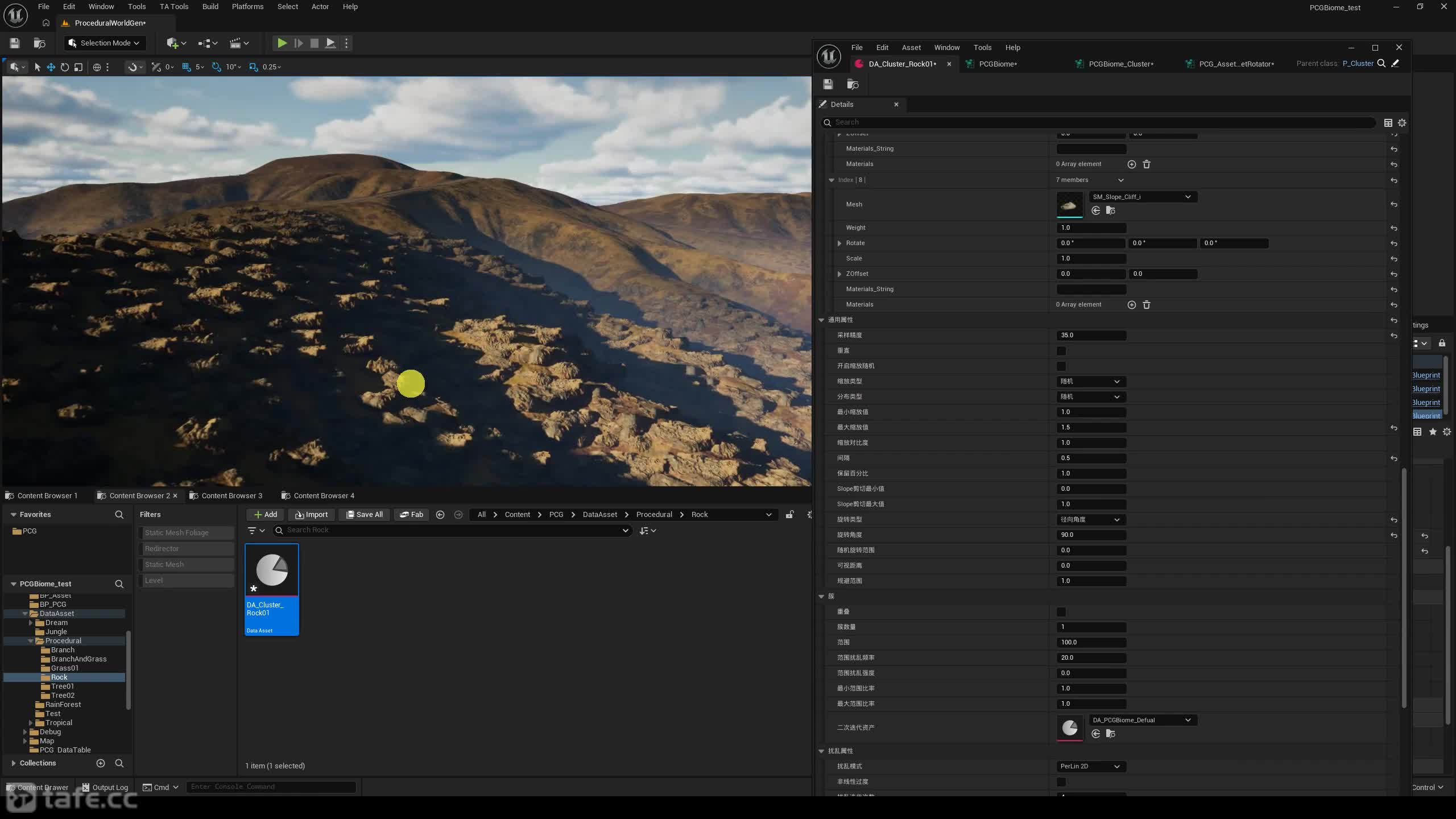Select the translate move tool icon

click(51, 67)
